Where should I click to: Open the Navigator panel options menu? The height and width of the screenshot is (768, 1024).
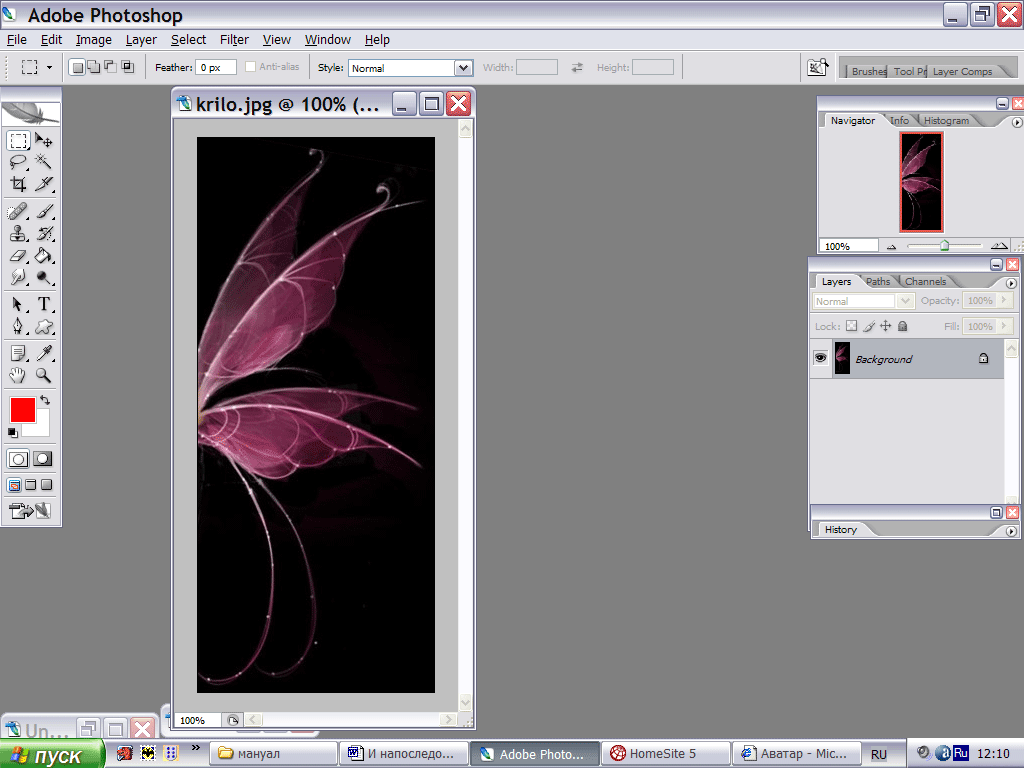(1016, 122)
